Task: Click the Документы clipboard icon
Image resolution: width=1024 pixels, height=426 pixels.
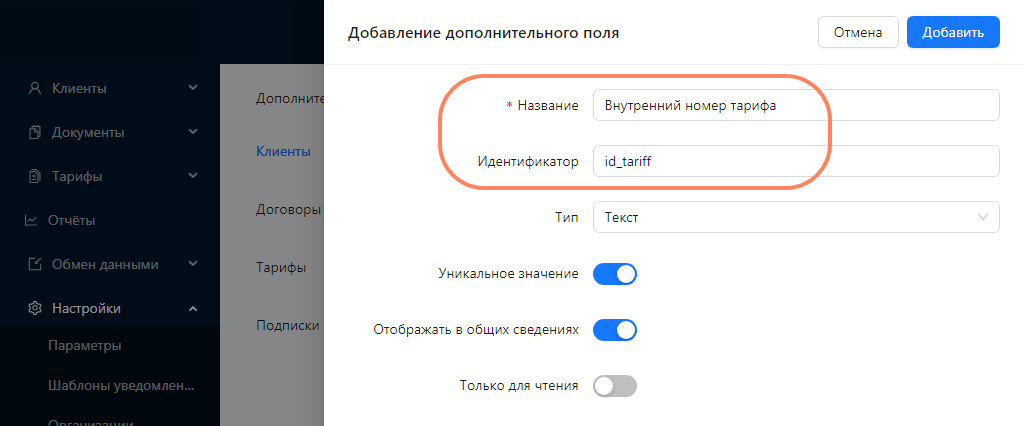Action: pos(35,133)
